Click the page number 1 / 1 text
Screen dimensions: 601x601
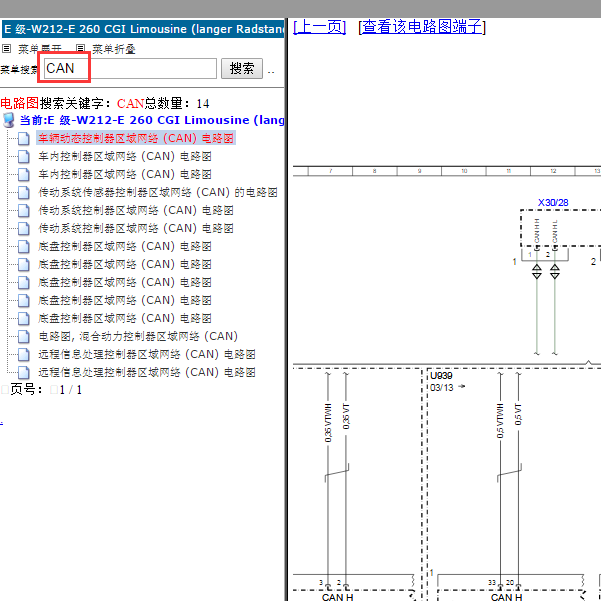coord(71,390)
